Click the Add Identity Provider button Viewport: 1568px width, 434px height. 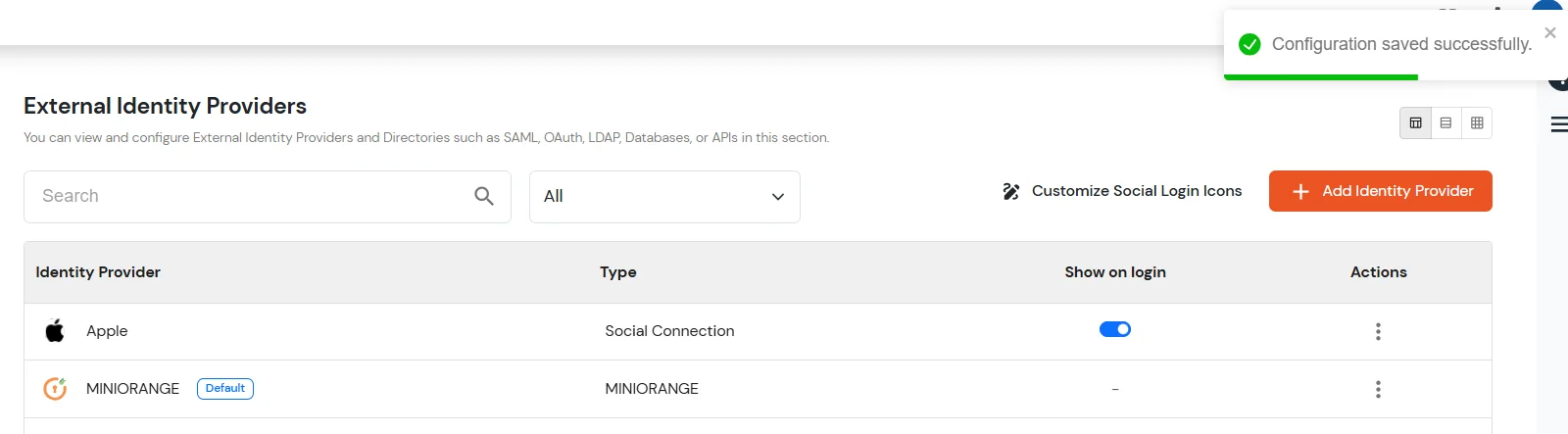tap(1380, 191)
